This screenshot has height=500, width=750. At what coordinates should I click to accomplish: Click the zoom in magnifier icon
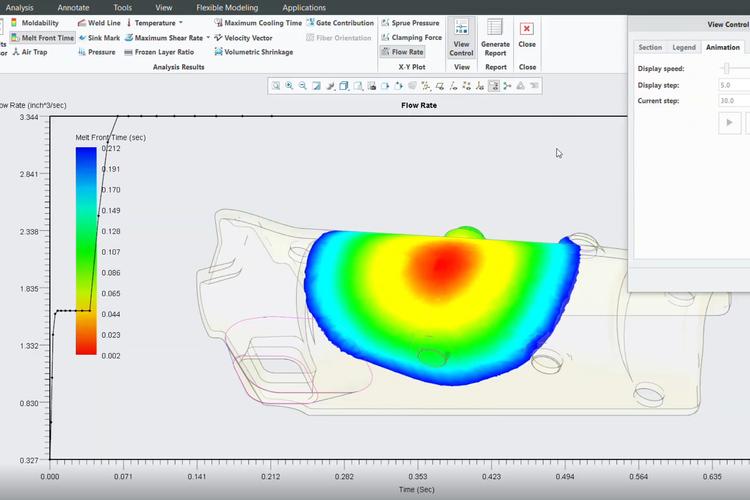click(x=290, y=86)
